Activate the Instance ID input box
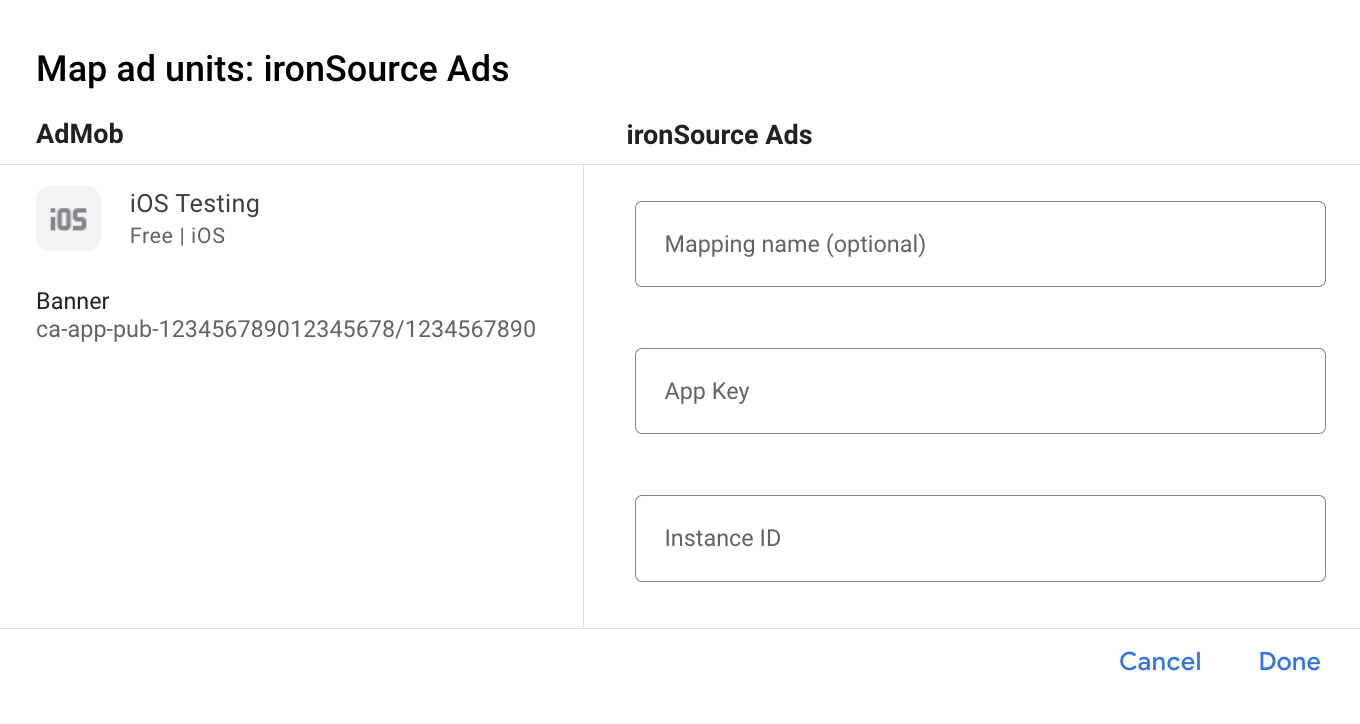This screenshot has height=724, width=1360. click(980, 538)
